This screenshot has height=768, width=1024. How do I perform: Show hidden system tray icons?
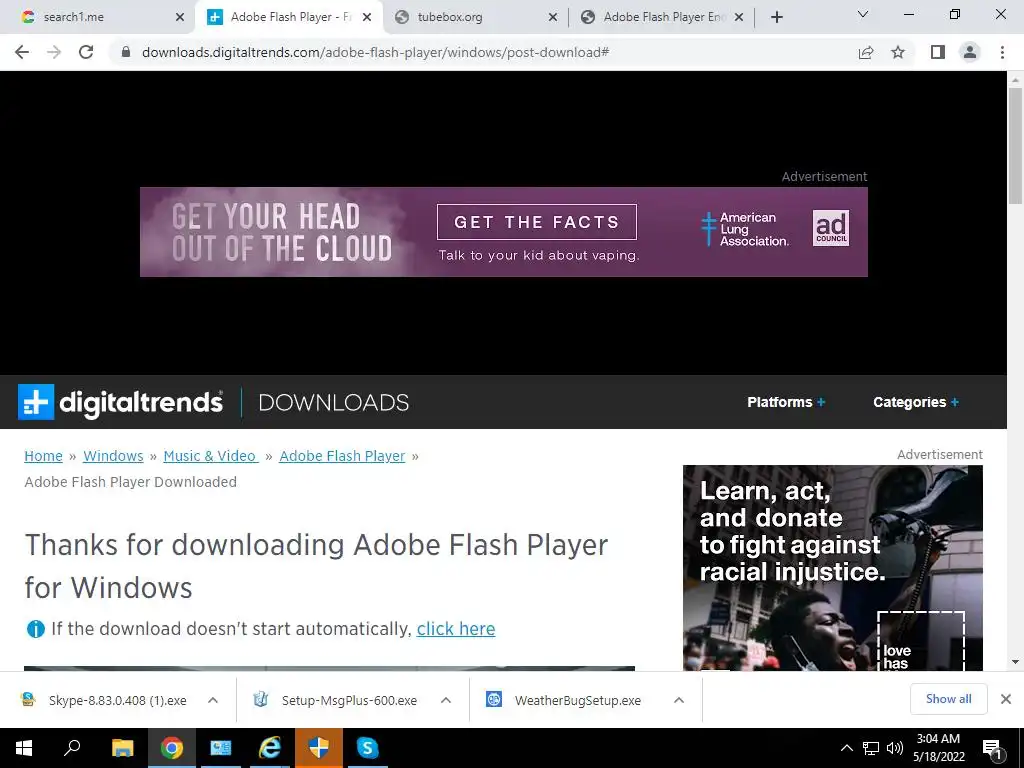tap(846, 748)
